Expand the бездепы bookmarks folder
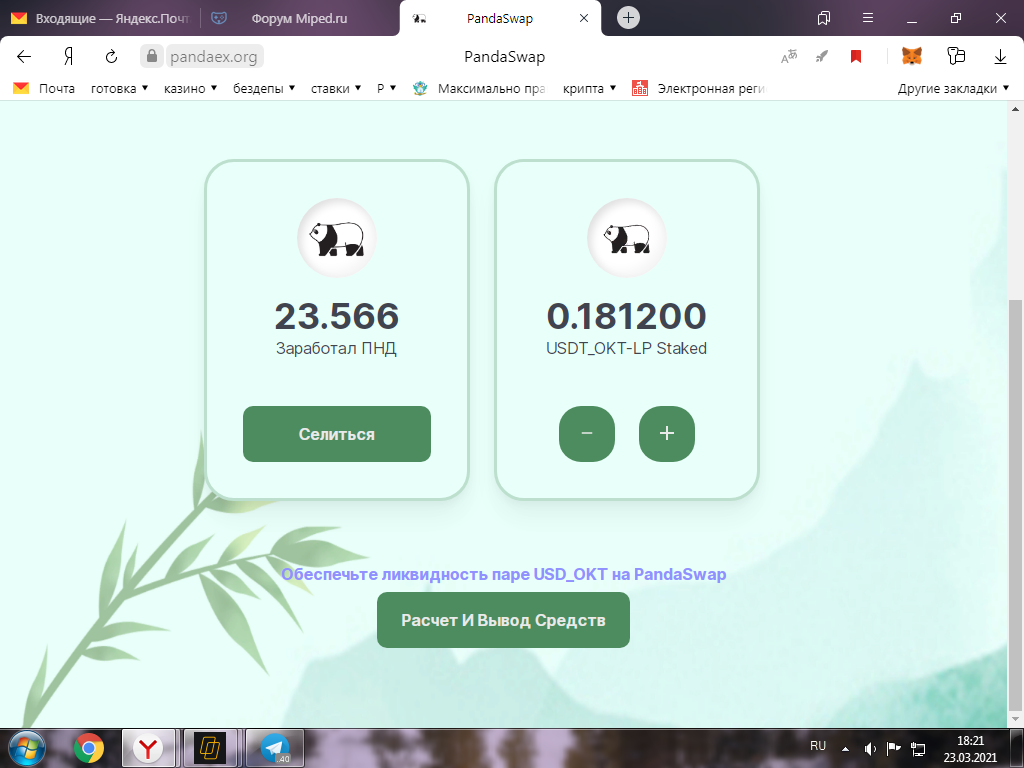Viewport: 1024px width, 768px height. [264, 88]
